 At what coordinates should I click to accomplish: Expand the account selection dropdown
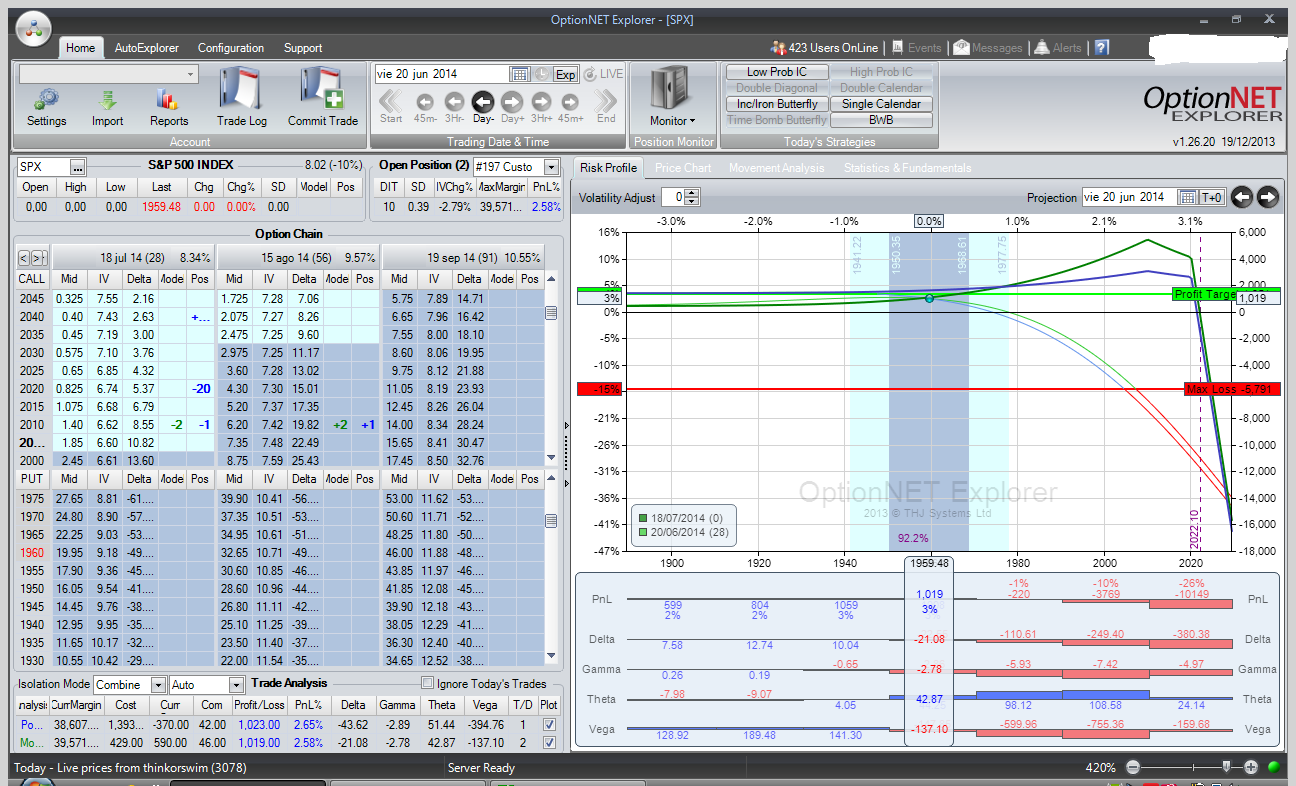point(190,74)
